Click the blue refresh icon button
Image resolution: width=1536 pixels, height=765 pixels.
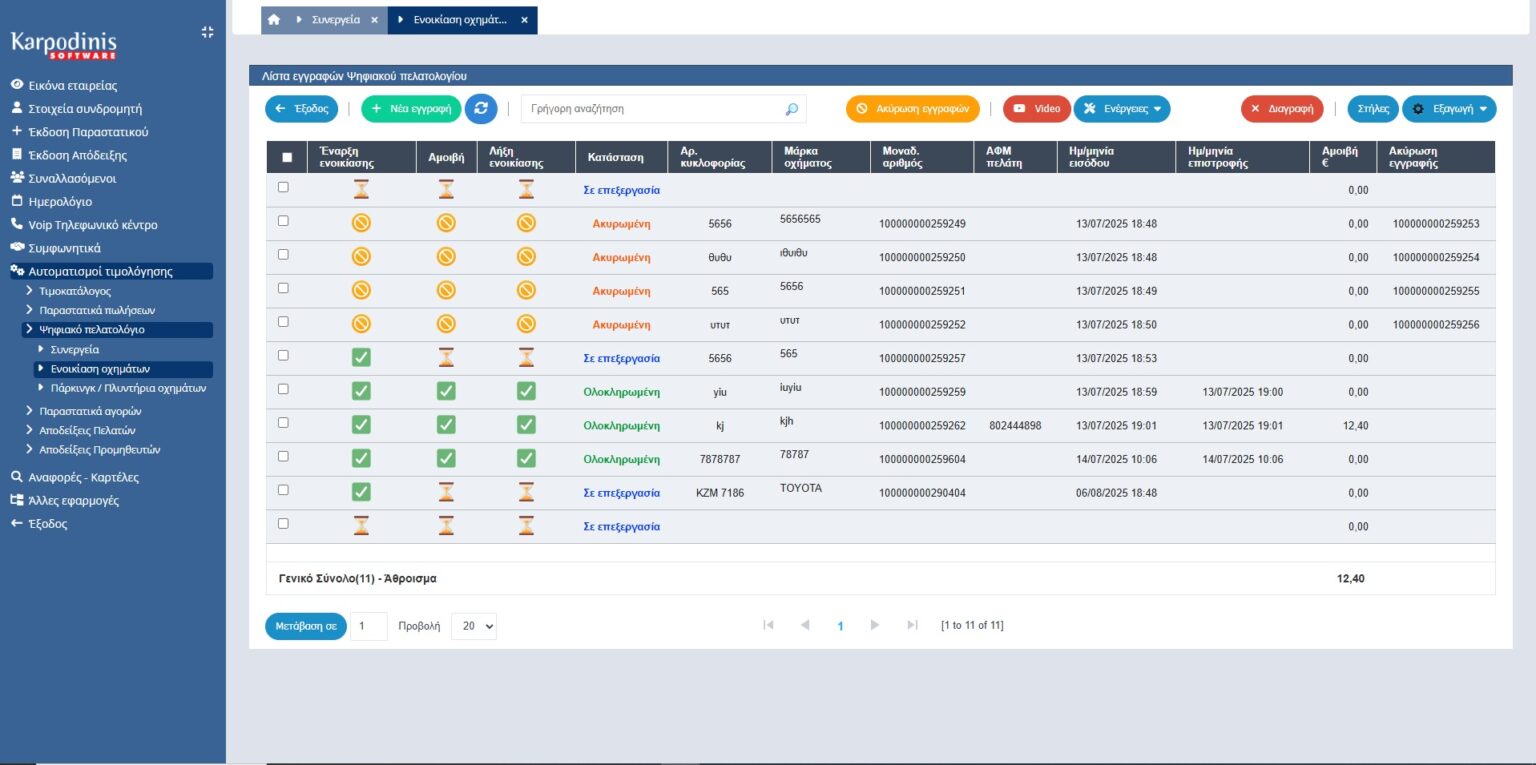pyautogui.click(x=481, y=109)
